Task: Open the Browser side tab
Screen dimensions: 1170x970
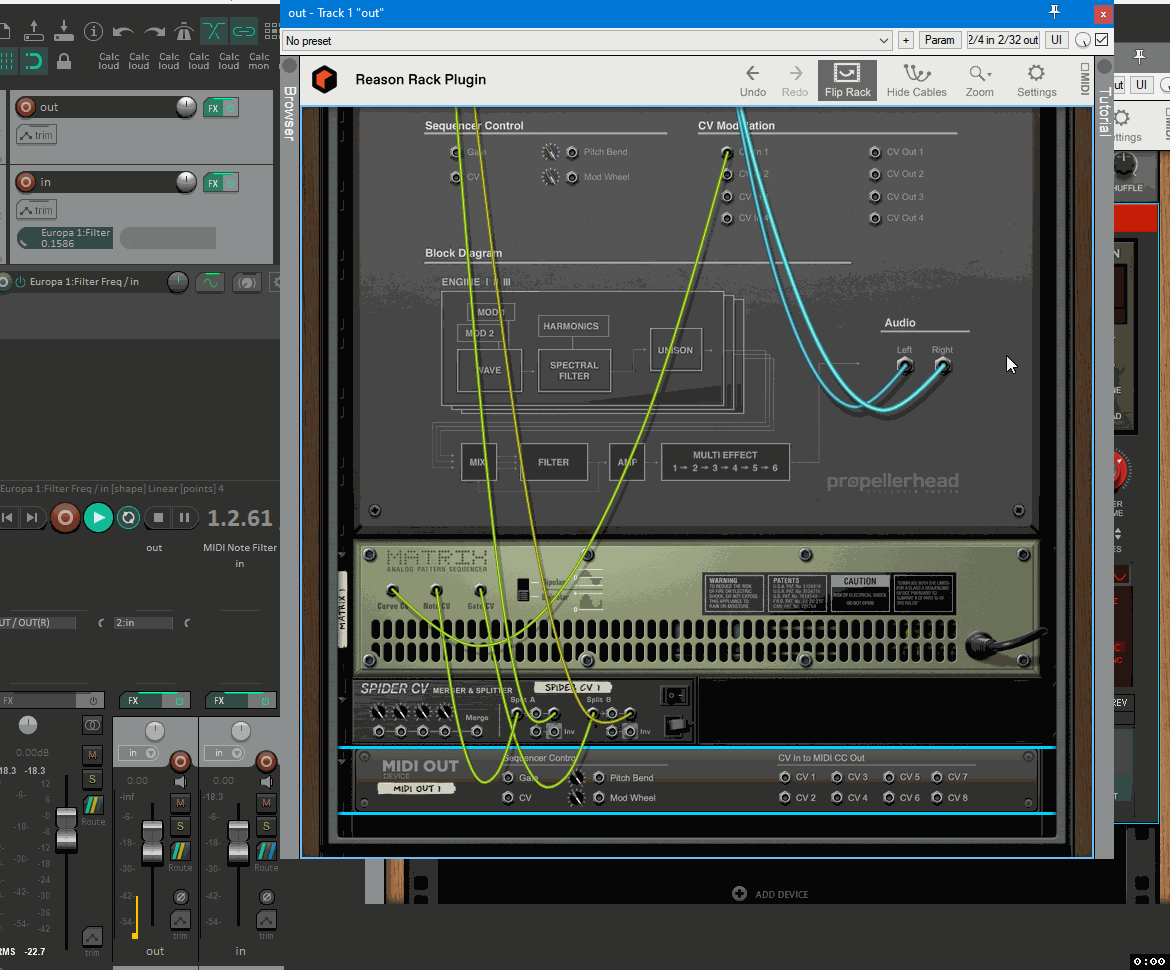Action: click(290, 113)
